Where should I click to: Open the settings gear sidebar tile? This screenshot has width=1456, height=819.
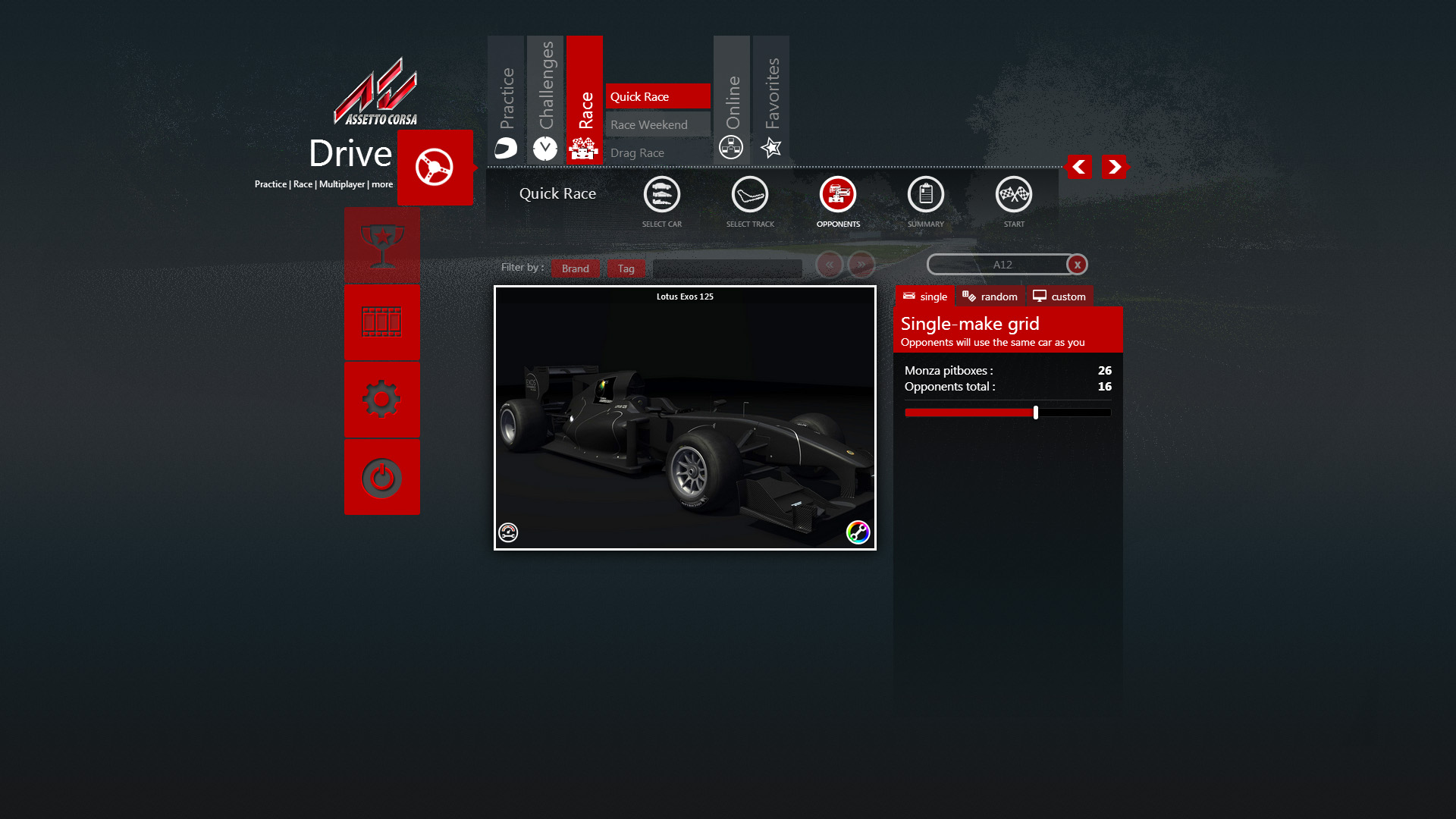381,400
